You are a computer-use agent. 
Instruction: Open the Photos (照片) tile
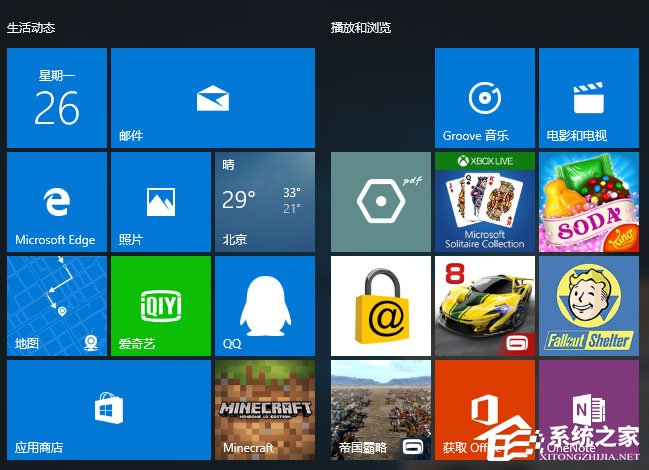[161, 202]
